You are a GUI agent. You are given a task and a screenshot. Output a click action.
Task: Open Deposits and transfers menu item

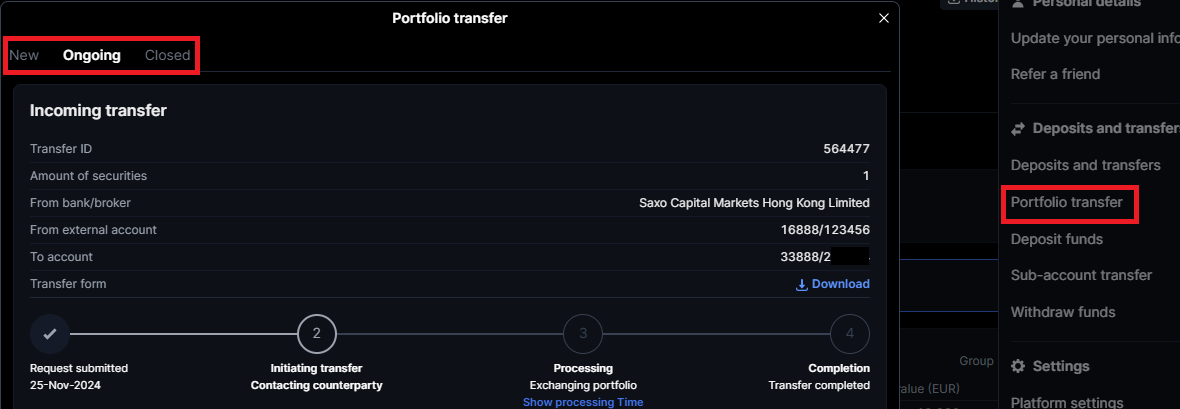(x=1086, y=165)
